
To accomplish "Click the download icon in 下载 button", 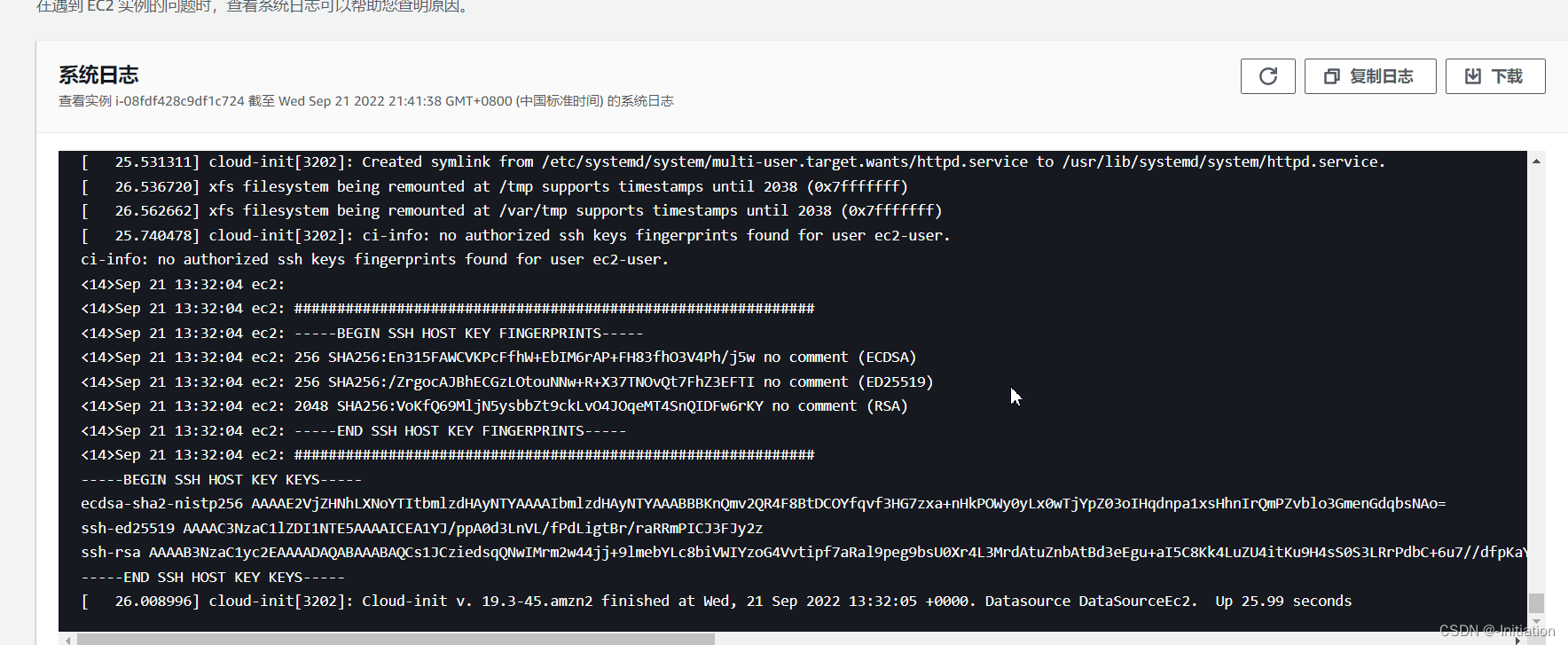I will (1473, 76).
